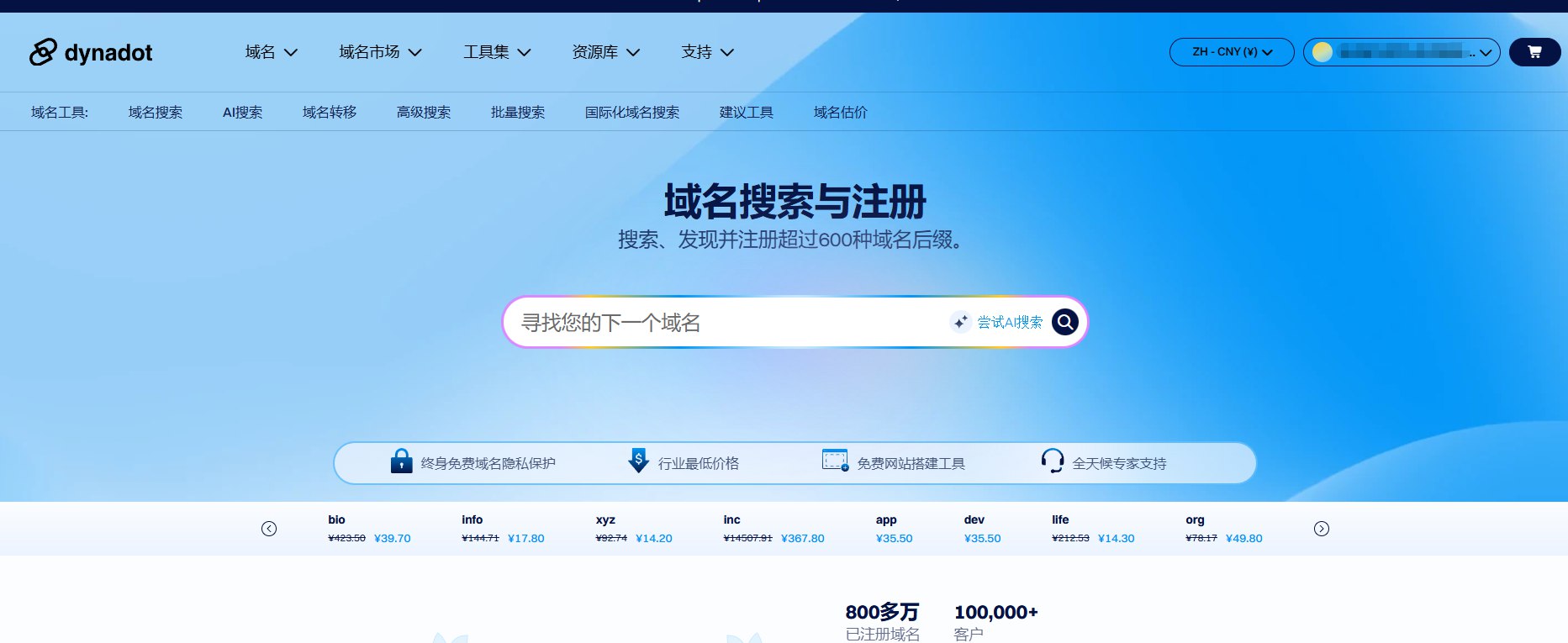This screenshot has width=1568, height=643.
Task: Go to 域名转移 tool
Action: pyautogui.click(x=330, y=112)
